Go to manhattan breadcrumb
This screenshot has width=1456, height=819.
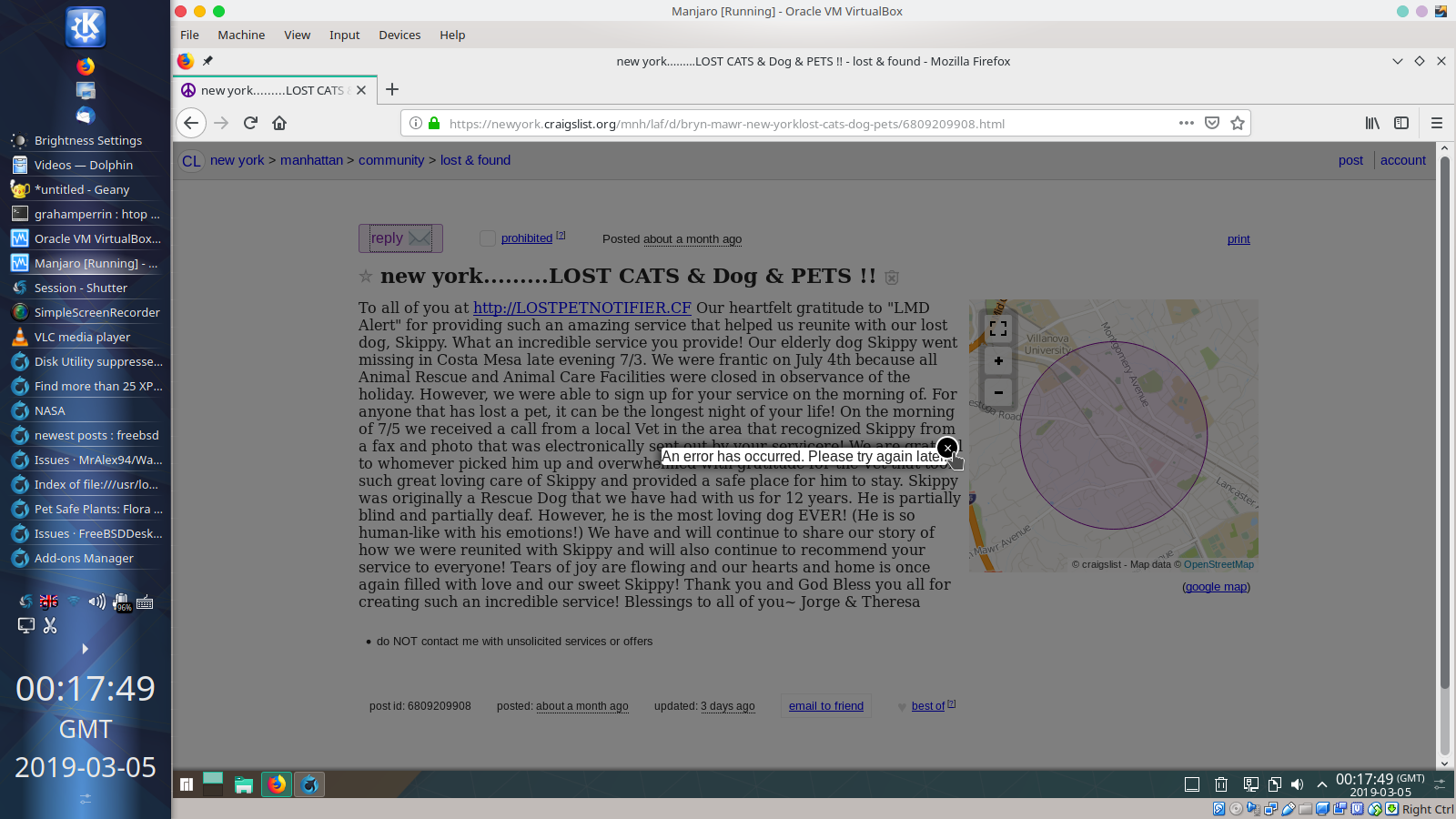[311, 160]
